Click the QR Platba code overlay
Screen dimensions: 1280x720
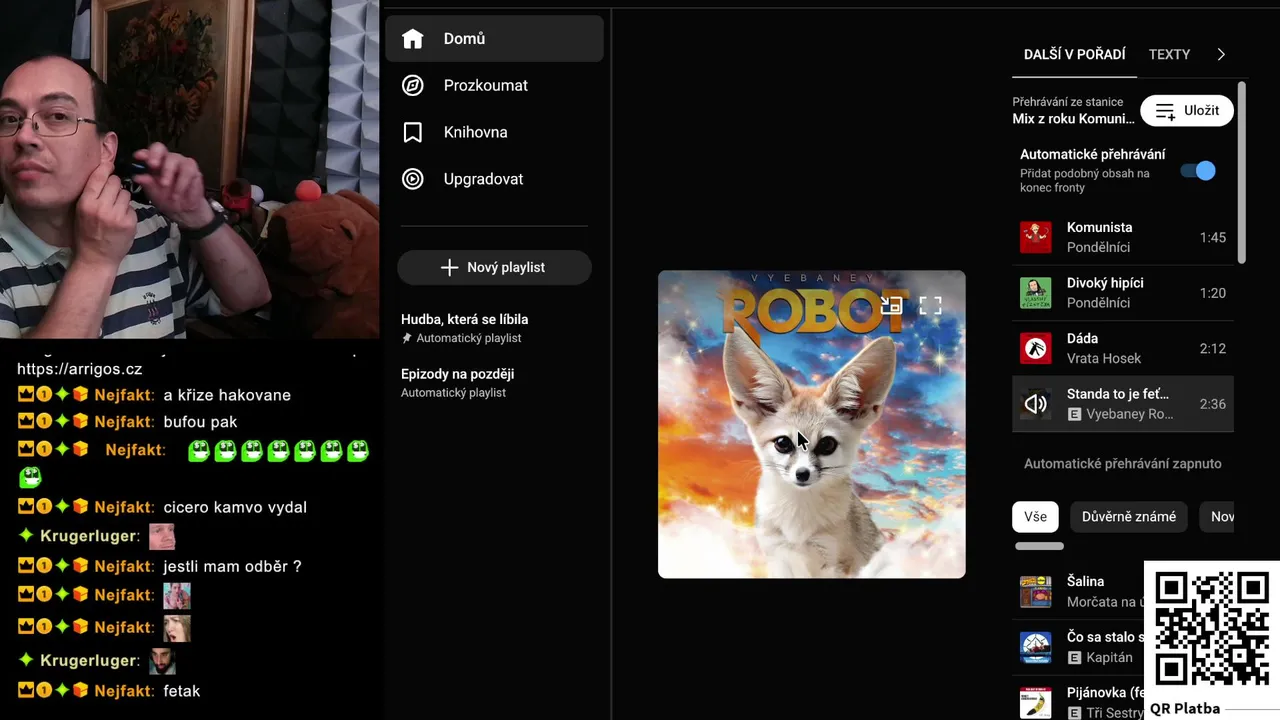click(x=1212, y=630)
